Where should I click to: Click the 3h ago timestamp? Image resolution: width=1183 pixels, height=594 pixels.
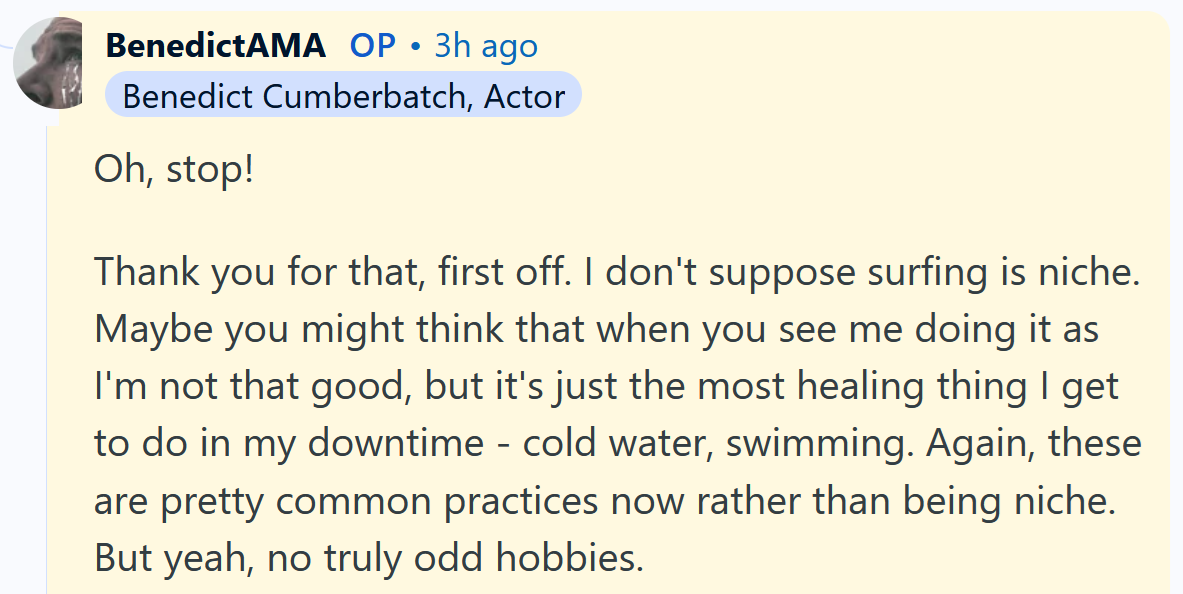[x=484, y=45]
